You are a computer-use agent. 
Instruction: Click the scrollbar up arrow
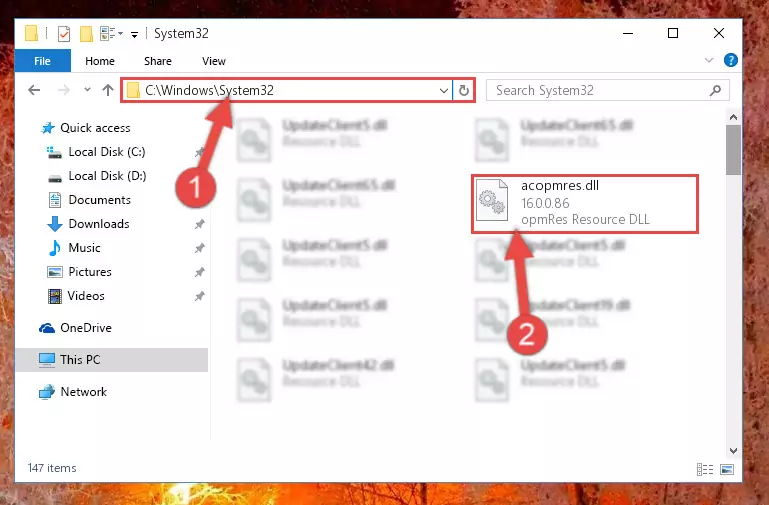tap(733, 117)
